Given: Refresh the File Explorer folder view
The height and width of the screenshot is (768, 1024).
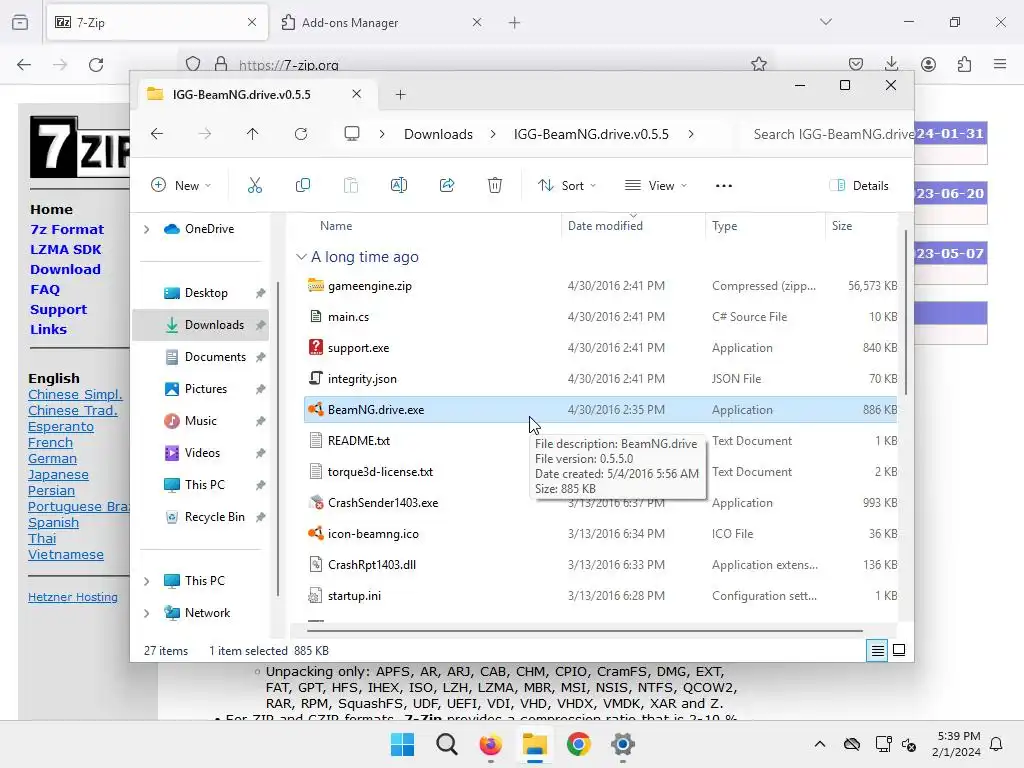Looking at the screenshot, I should click(x=300, y=134).
